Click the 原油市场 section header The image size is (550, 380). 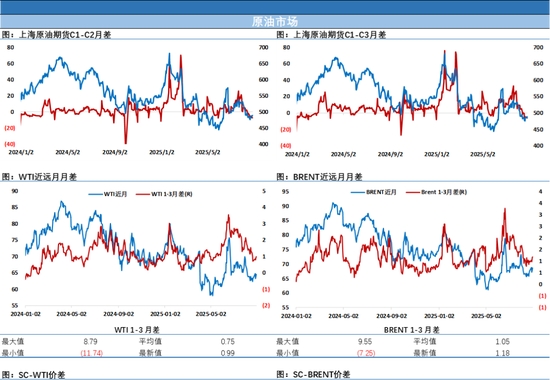tap(275, 22)
